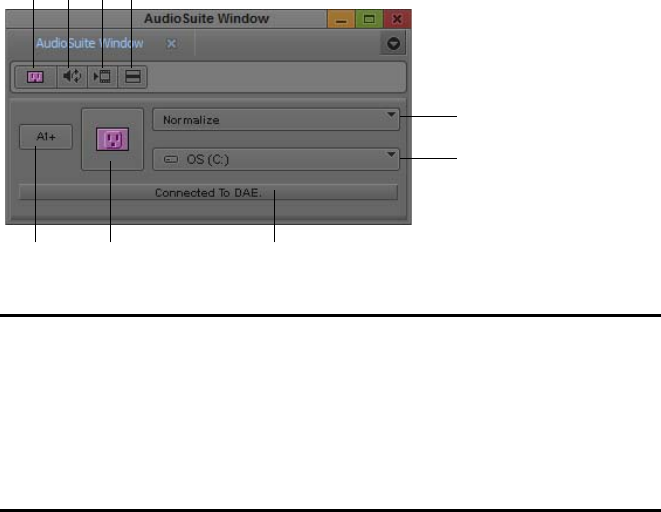Open the OS (C:) target drive menu
The height and width of the screenshot is (512, 661).
coord(276,159)
